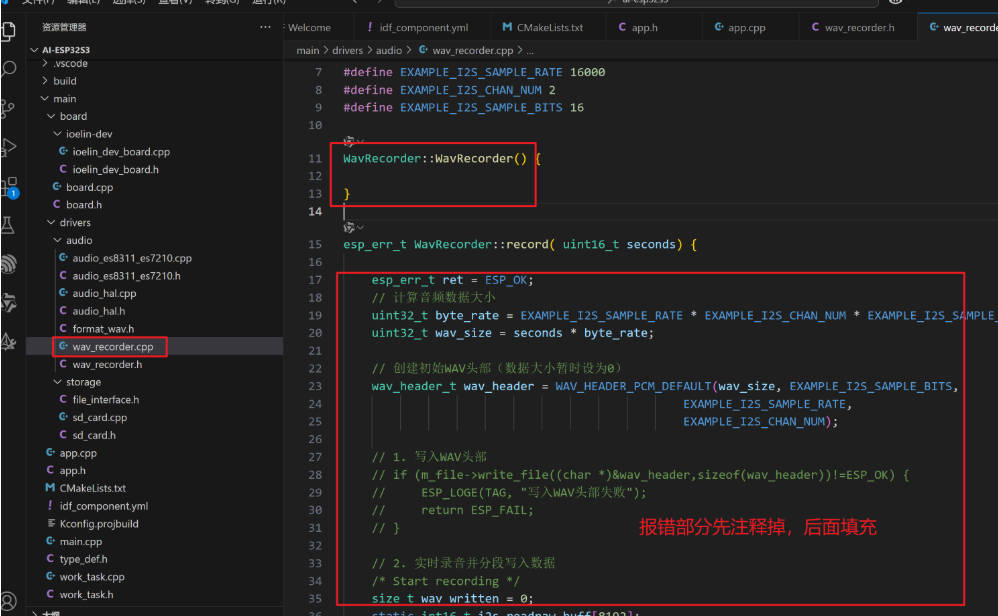Click line number 17 in the gutter
Viewport: 998px width, 616px height.
[x=315, y=280]
